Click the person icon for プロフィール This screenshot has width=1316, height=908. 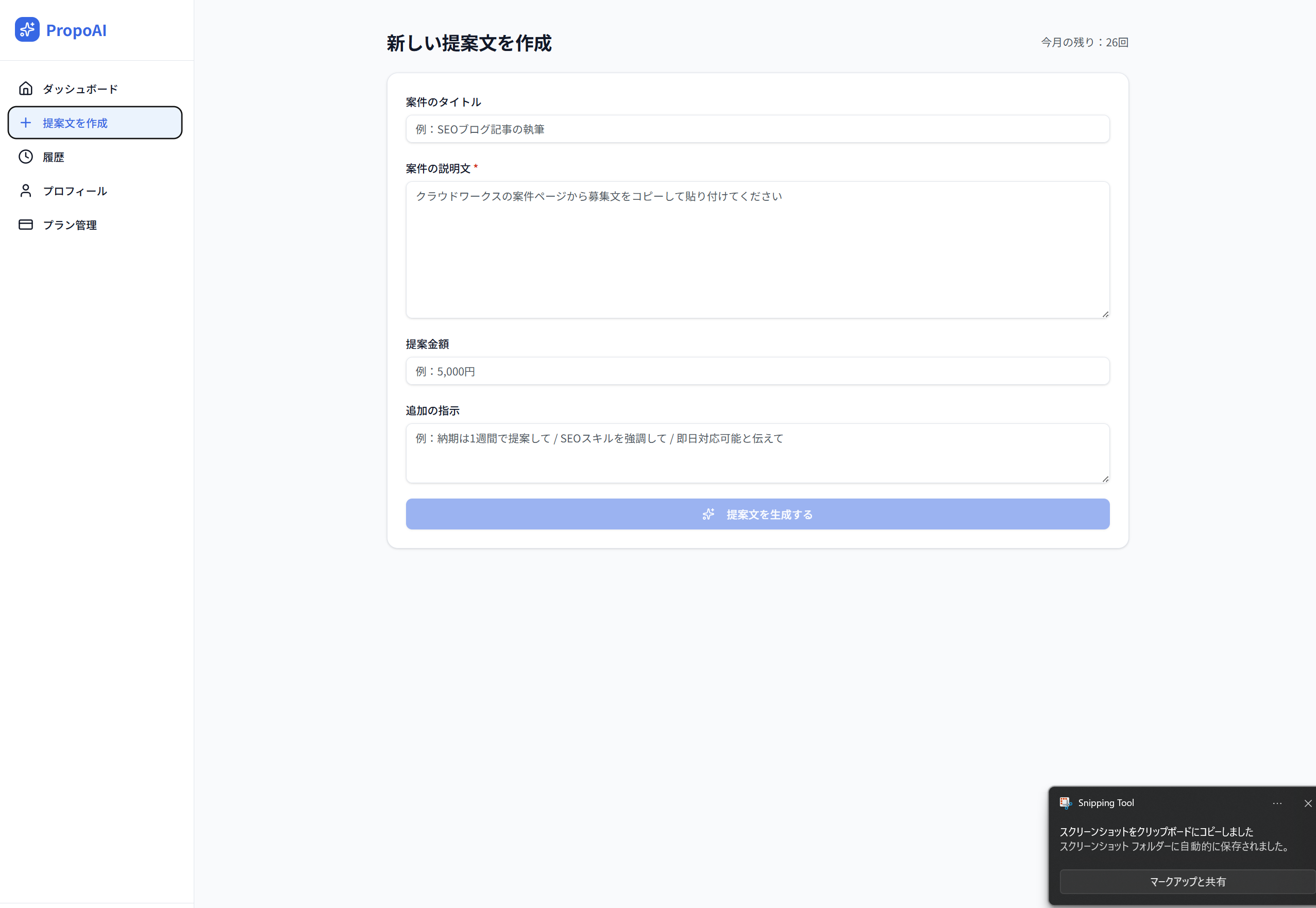(x=26, y=191)
